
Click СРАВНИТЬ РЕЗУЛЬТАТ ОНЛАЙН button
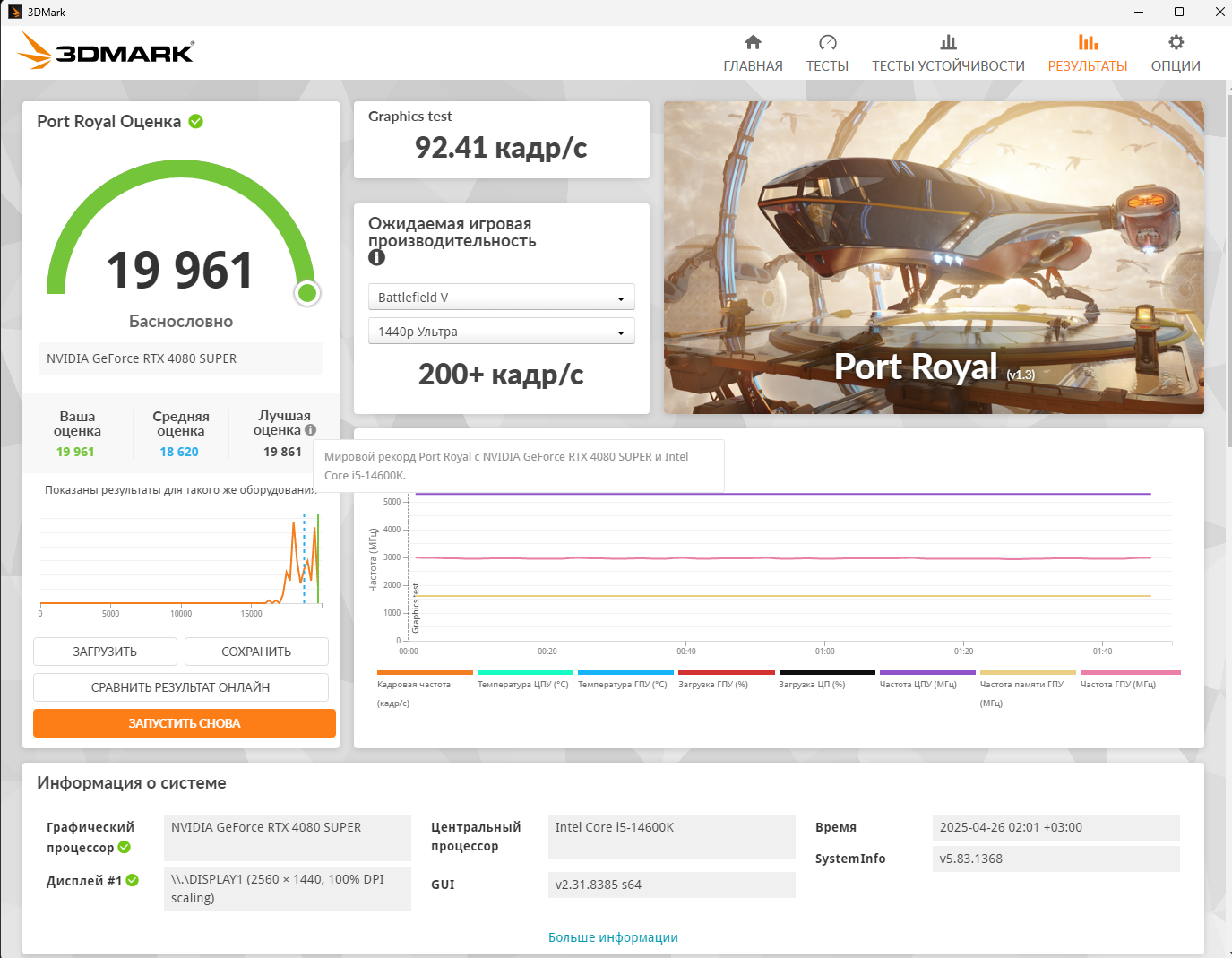181,687
